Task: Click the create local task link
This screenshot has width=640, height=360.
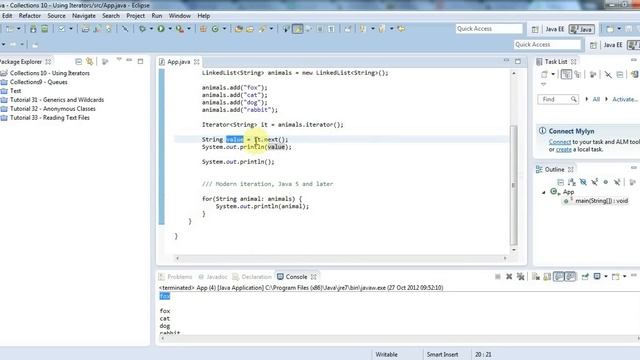Action: tap(564, 149)
